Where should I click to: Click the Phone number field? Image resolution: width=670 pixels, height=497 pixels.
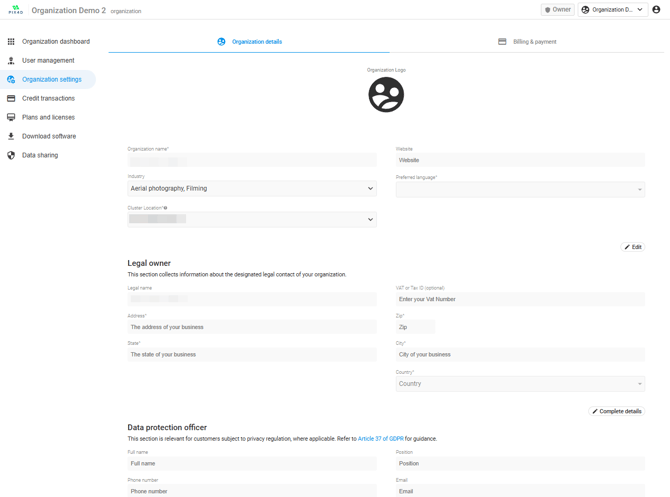coord(252,491)
